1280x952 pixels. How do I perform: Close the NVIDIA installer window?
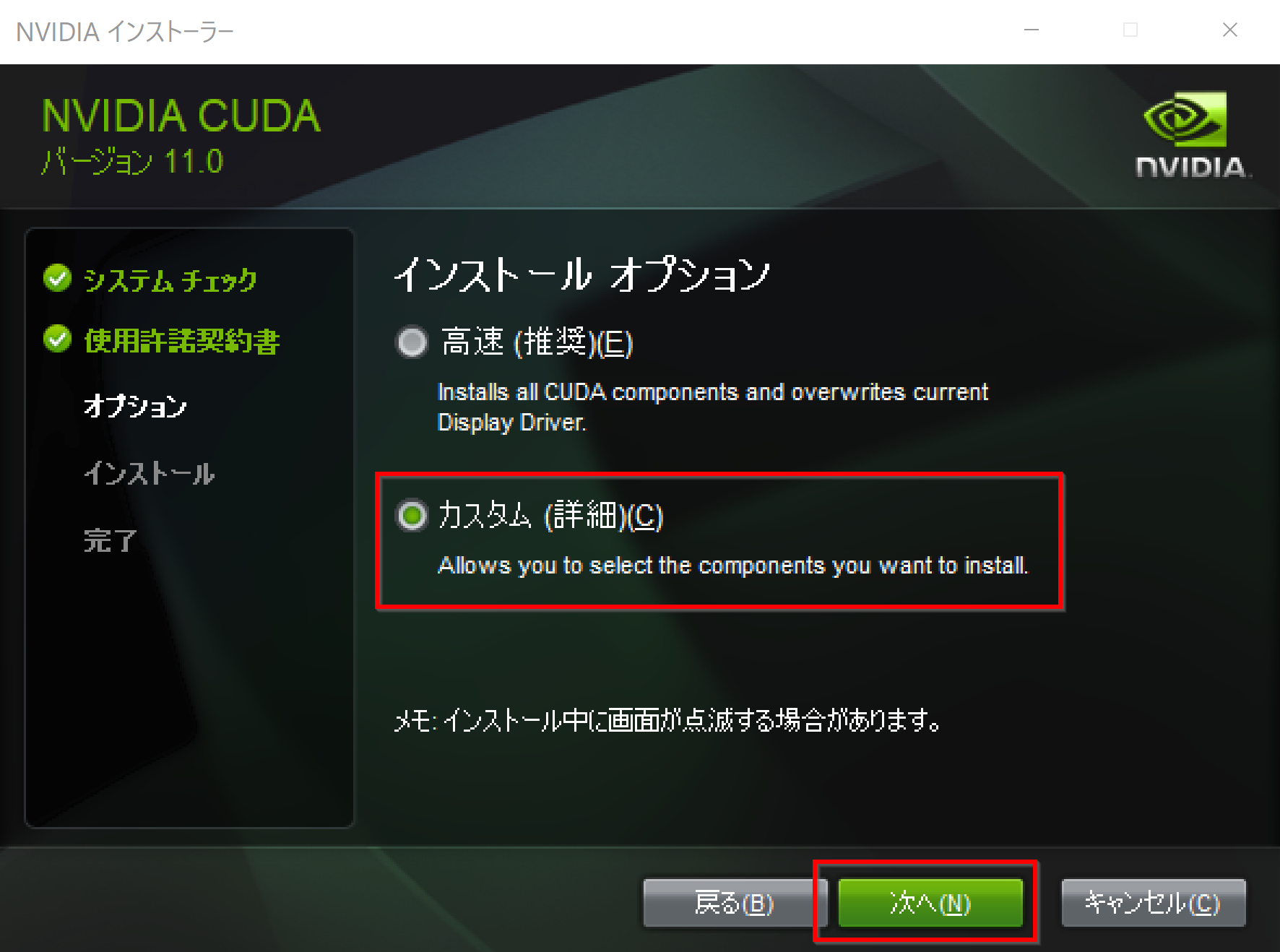point(1230,30)
